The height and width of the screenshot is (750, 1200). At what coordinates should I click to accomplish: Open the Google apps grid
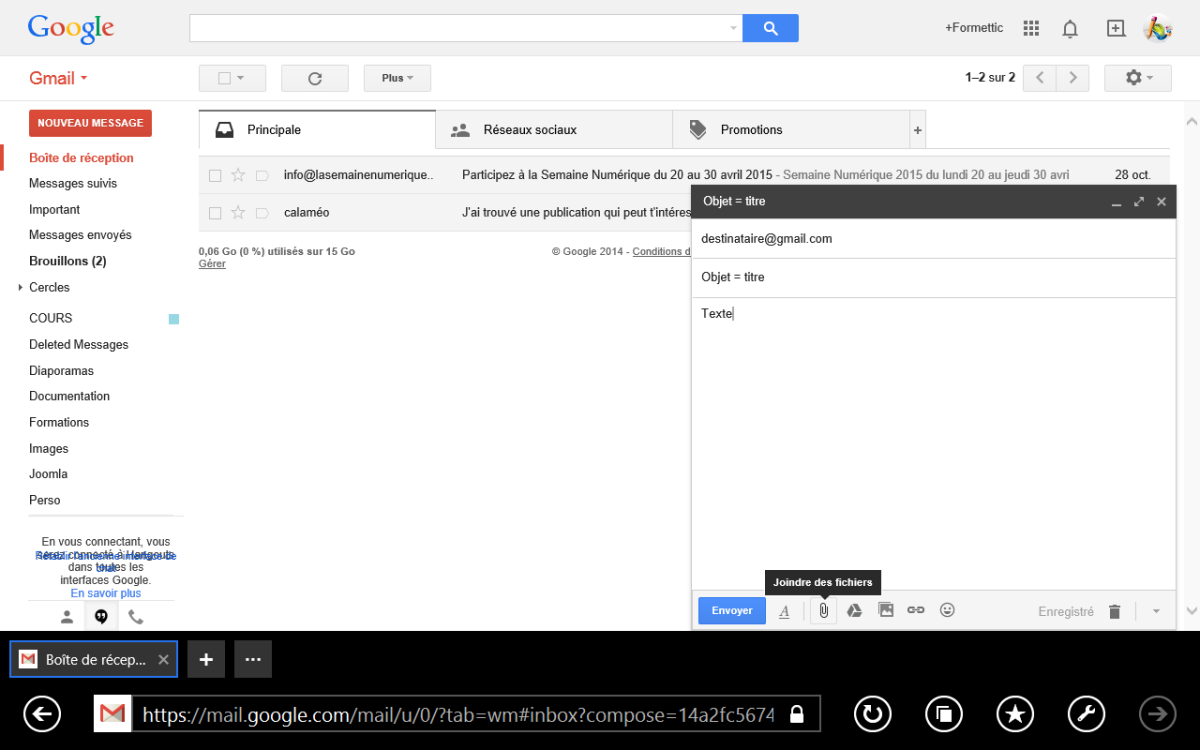pyautogui.click(x=1031, y=28)
